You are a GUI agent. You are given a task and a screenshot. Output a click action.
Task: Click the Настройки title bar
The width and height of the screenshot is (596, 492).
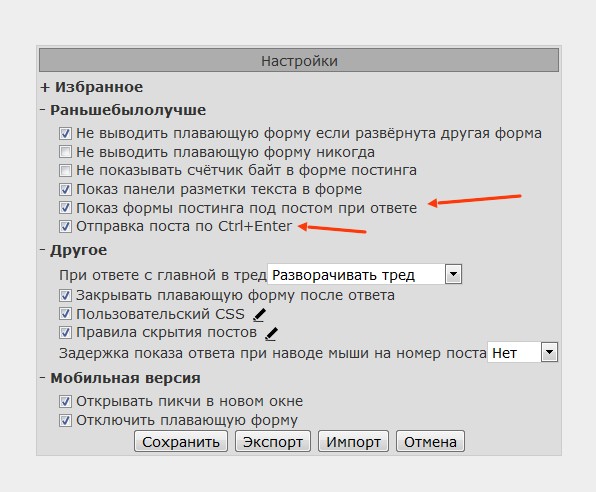tap(299, 60)
